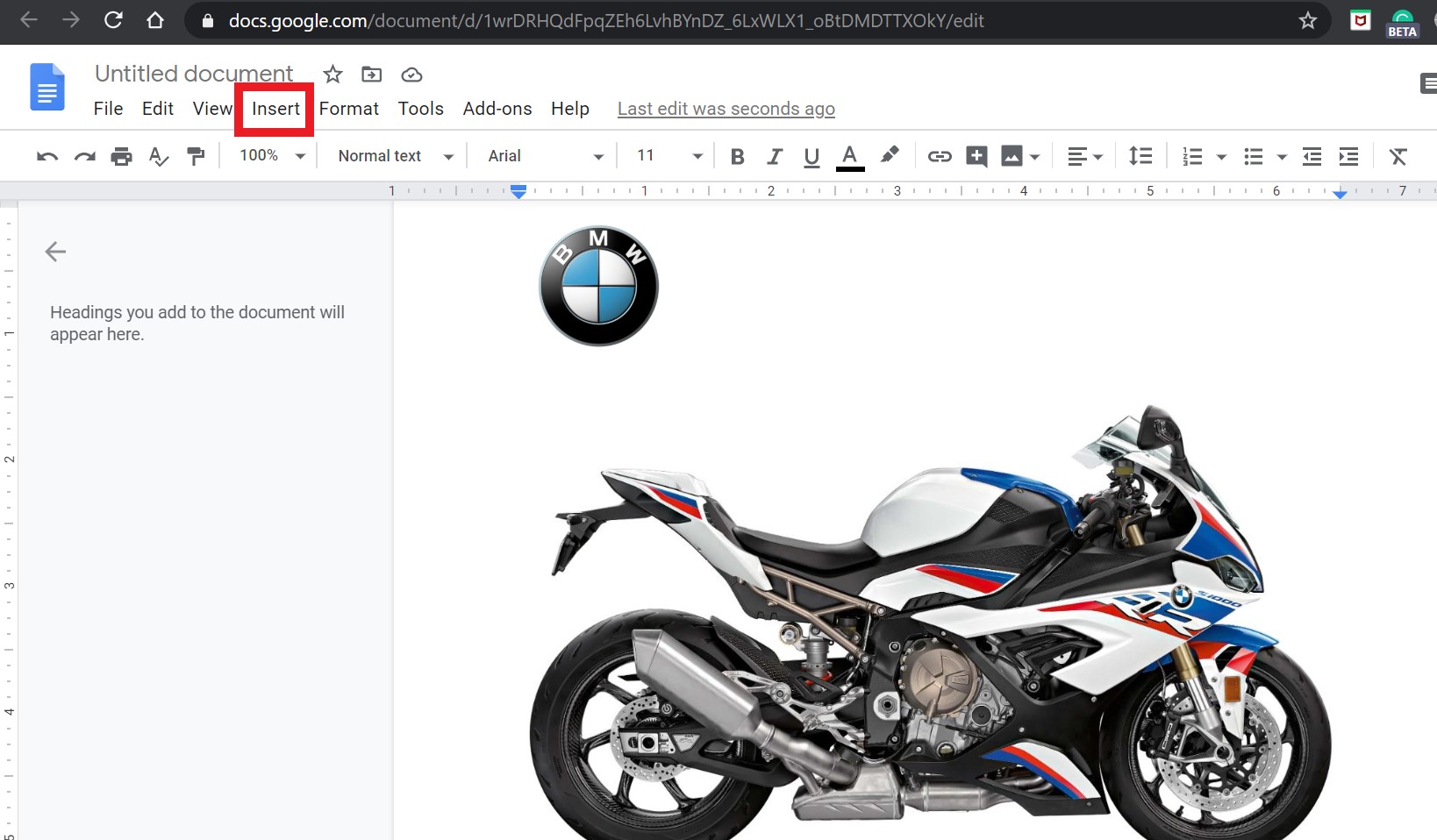Open the File menu

pyautogui.click(x=108, y=108)
